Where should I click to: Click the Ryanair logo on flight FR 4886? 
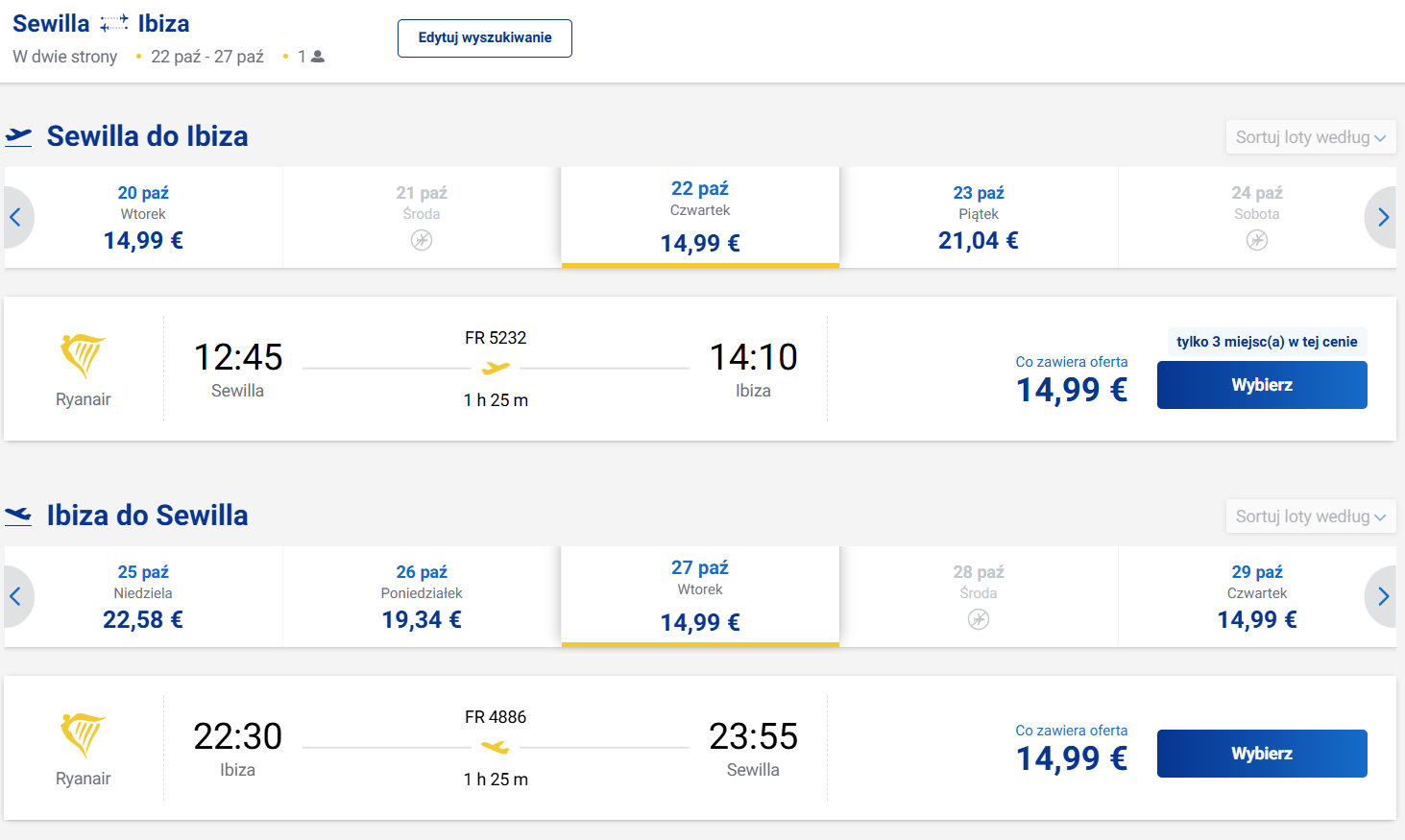(x=83, y=735)
